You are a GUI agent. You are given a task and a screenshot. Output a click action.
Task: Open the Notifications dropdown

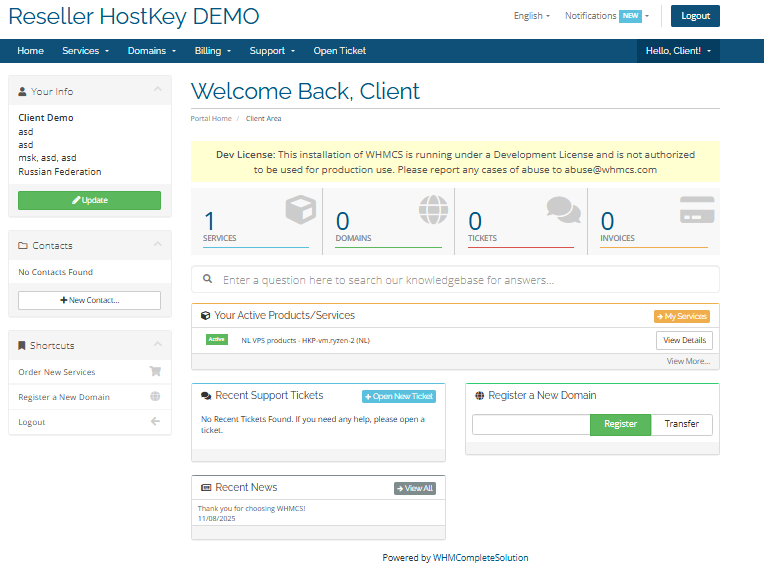coord(606,16)
